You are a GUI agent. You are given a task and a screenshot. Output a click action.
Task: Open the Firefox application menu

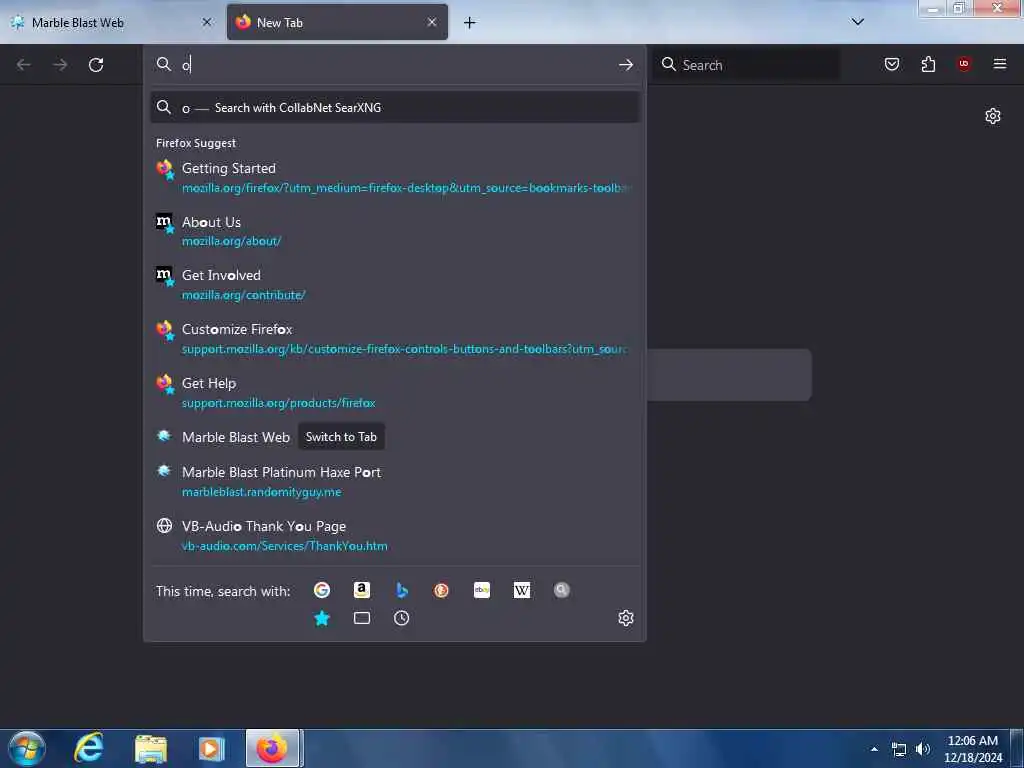click(1000, 64)
